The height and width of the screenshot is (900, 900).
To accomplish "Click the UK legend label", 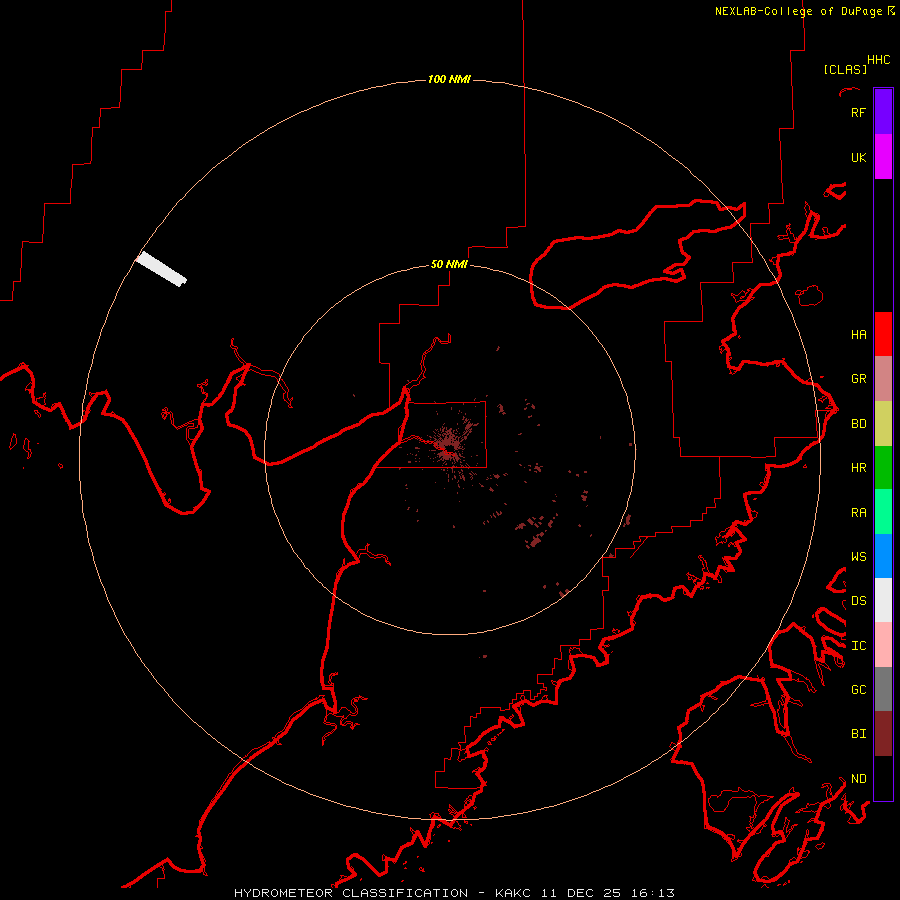I will point(858,157).
